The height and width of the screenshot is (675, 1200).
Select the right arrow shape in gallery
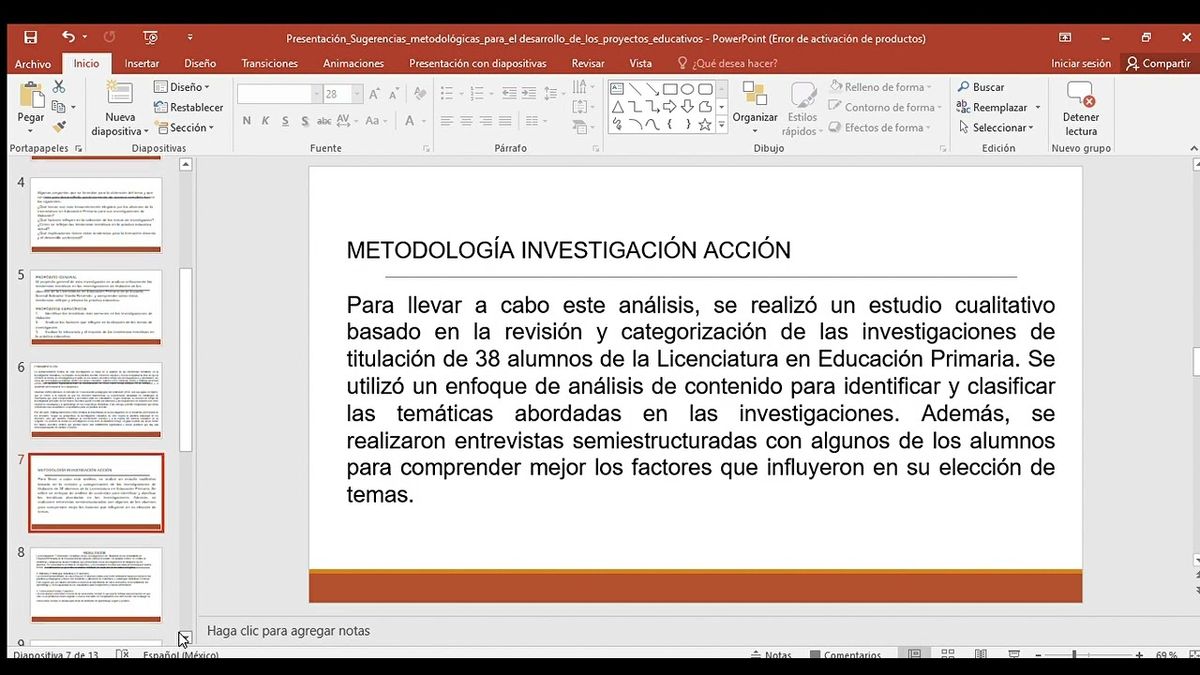click(671, 107)
